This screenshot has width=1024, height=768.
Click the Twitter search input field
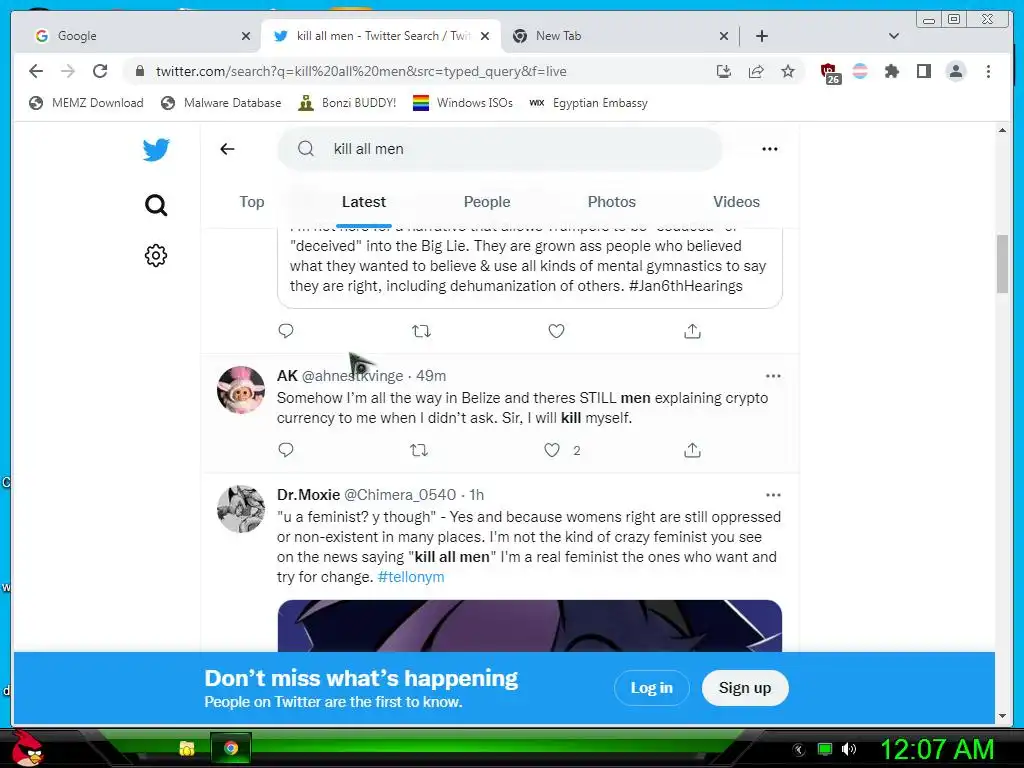click(500, 149)
